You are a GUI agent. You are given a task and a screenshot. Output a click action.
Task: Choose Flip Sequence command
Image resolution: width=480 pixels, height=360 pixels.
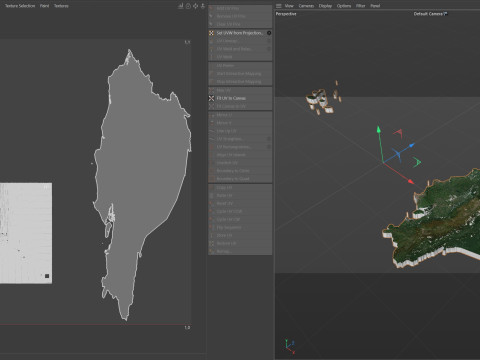[240, 227]
